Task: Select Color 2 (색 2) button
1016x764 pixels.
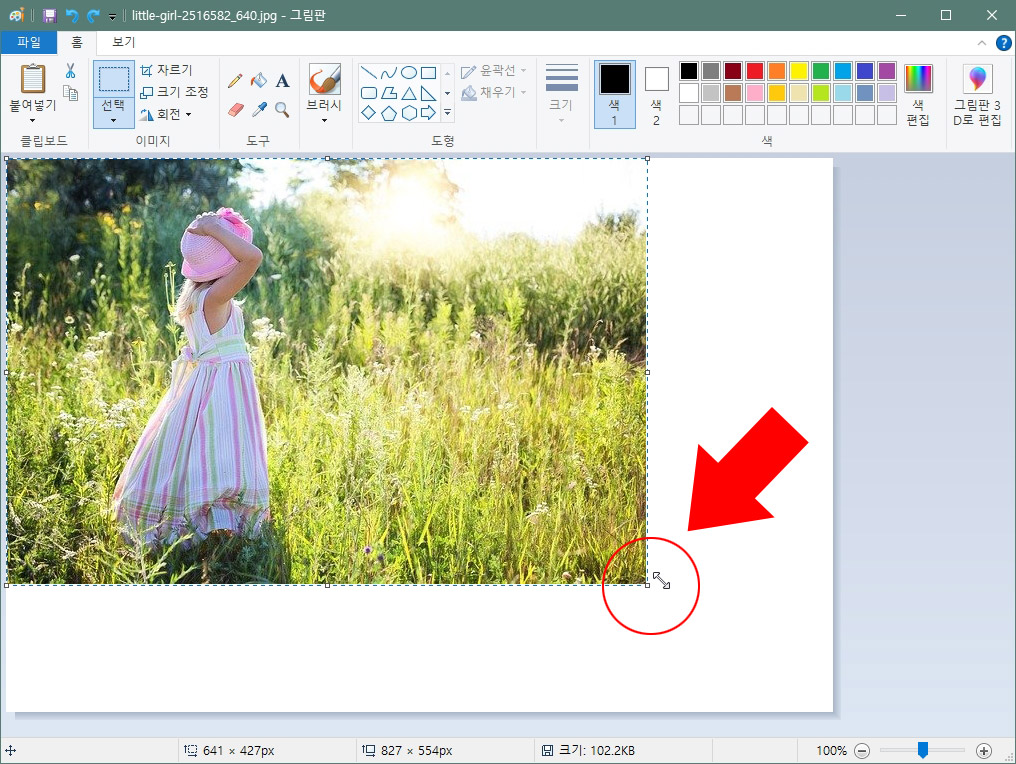Action: coord(656,95)
